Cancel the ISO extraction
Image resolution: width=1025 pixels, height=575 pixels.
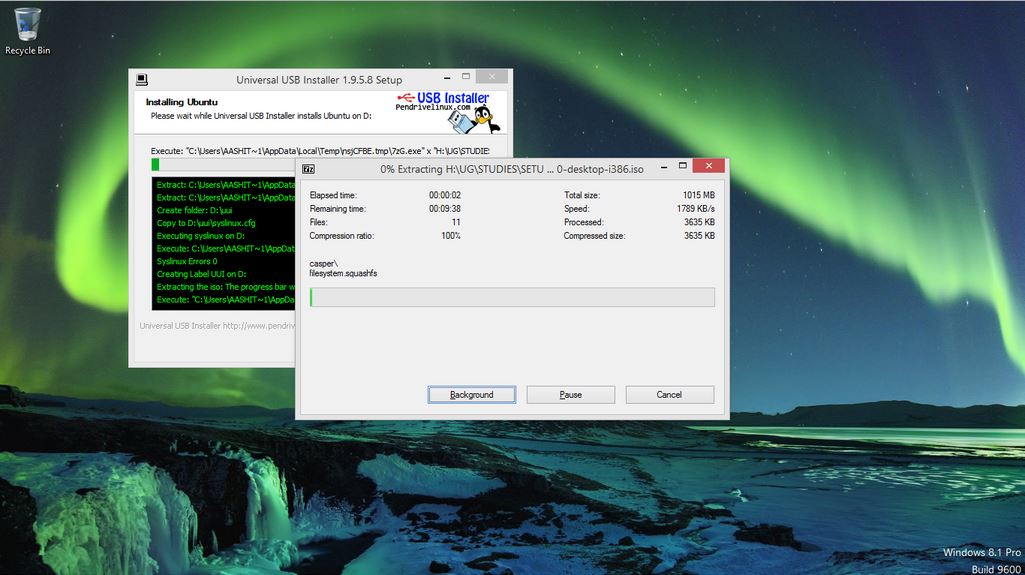(x=669, y=395)
